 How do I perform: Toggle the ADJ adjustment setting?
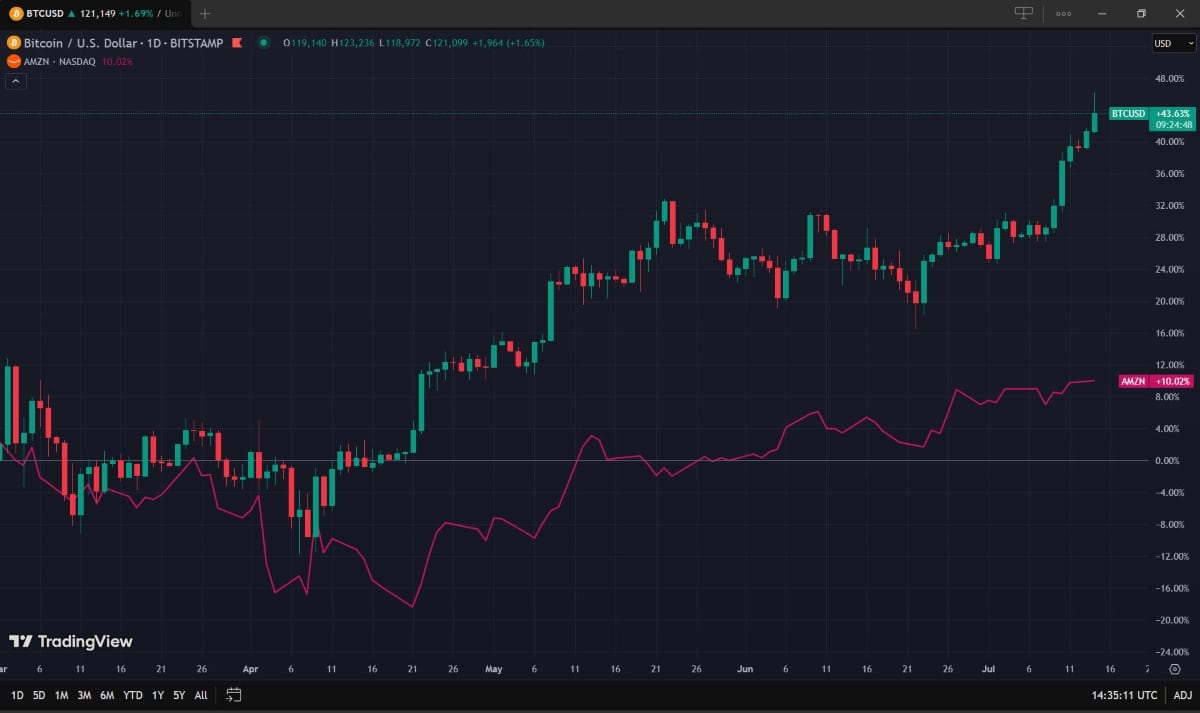click(1182, 695)
